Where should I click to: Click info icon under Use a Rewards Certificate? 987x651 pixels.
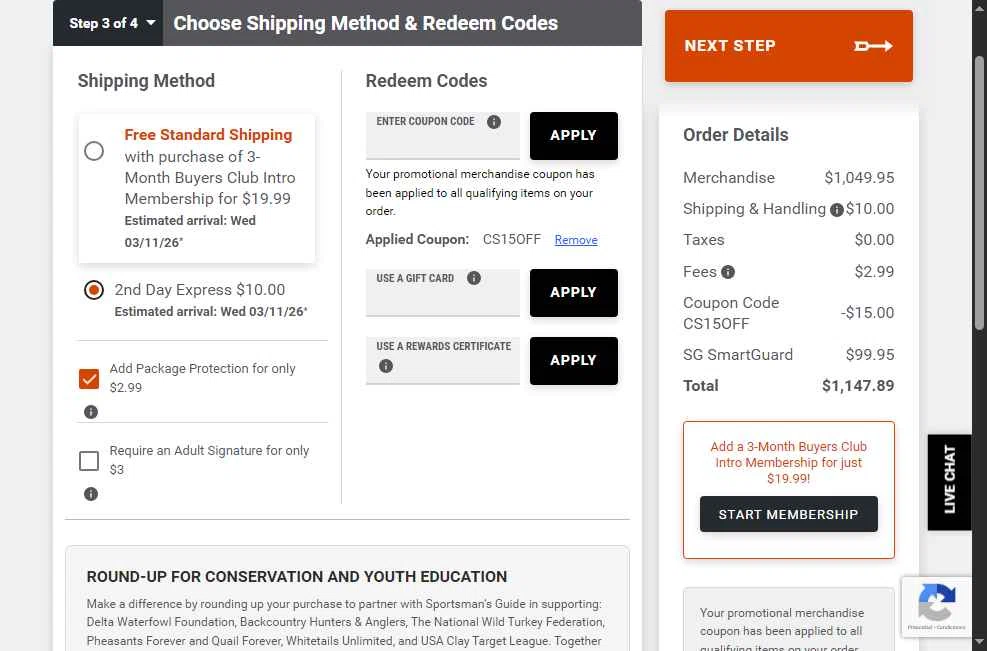coord(386,366)
